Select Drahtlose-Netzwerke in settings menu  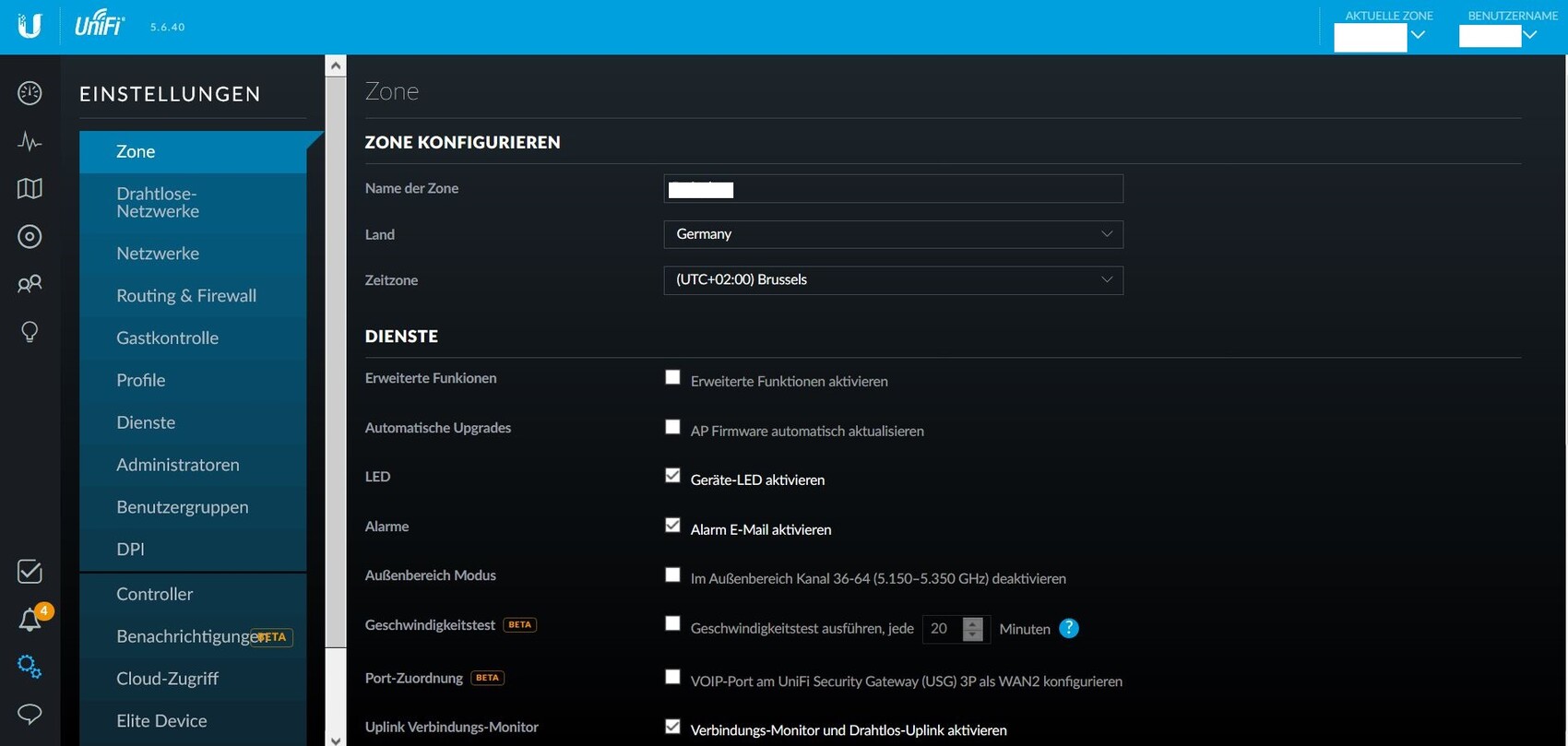click(x=158, y=203)
